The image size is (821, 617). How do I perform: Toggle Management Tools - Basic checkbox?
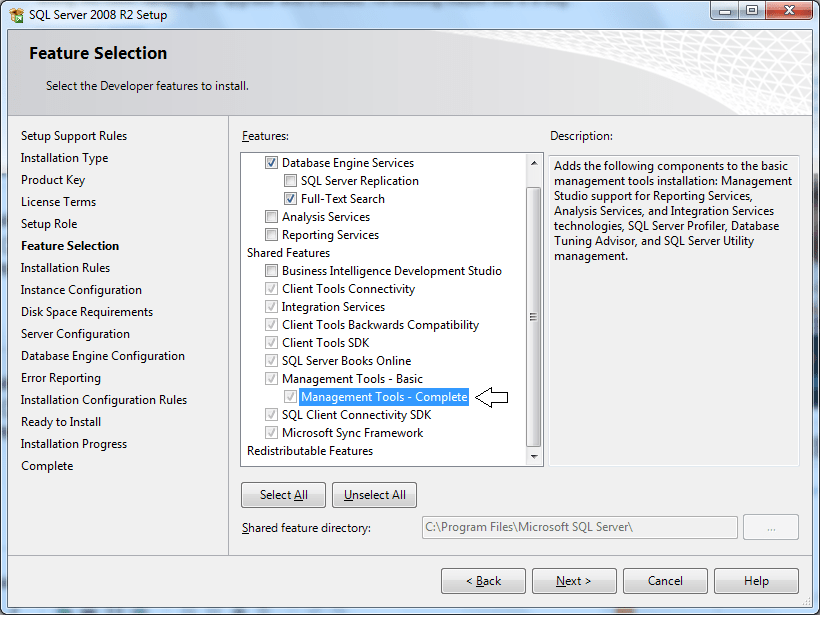(x=271, y=379)
